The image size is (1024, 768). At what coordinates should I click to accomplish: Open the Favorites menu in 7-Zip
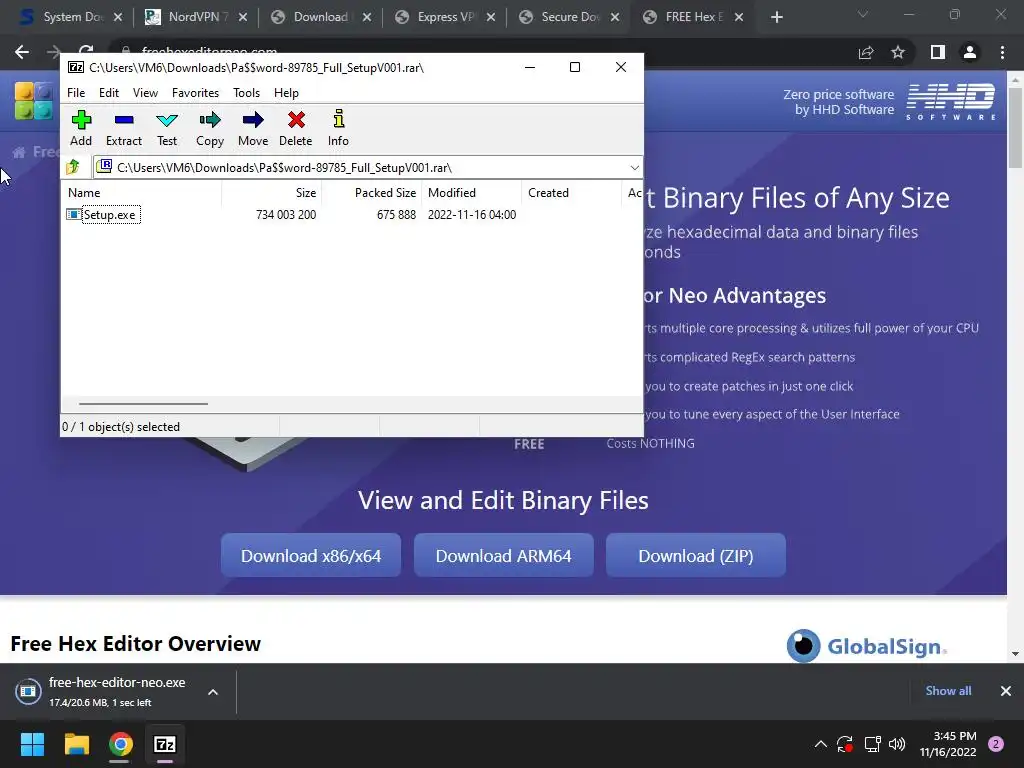point(195,93)
